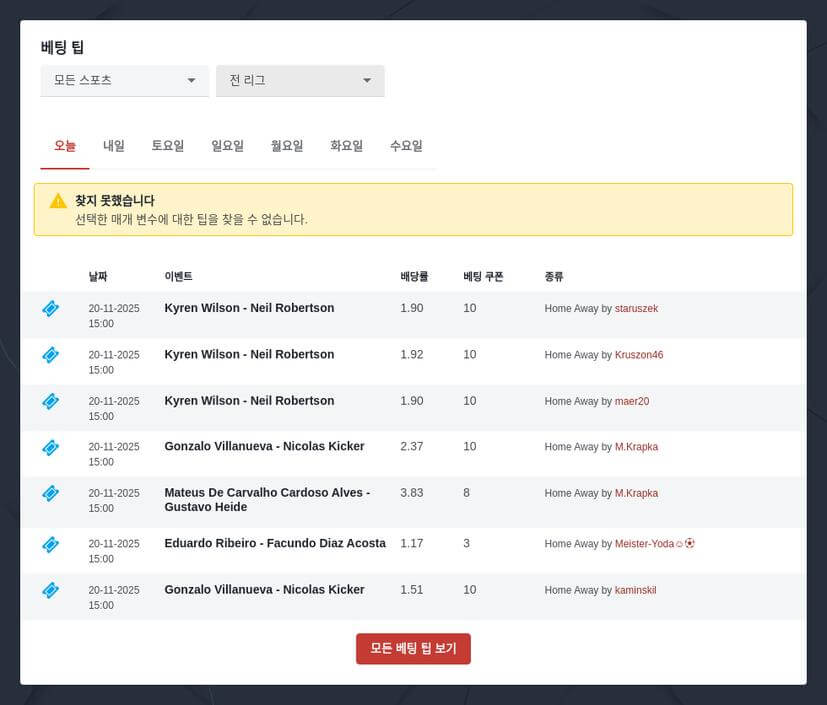Screen dimensions: 827x705
Task: Switch to the 내일 tab
Action: 114,146
